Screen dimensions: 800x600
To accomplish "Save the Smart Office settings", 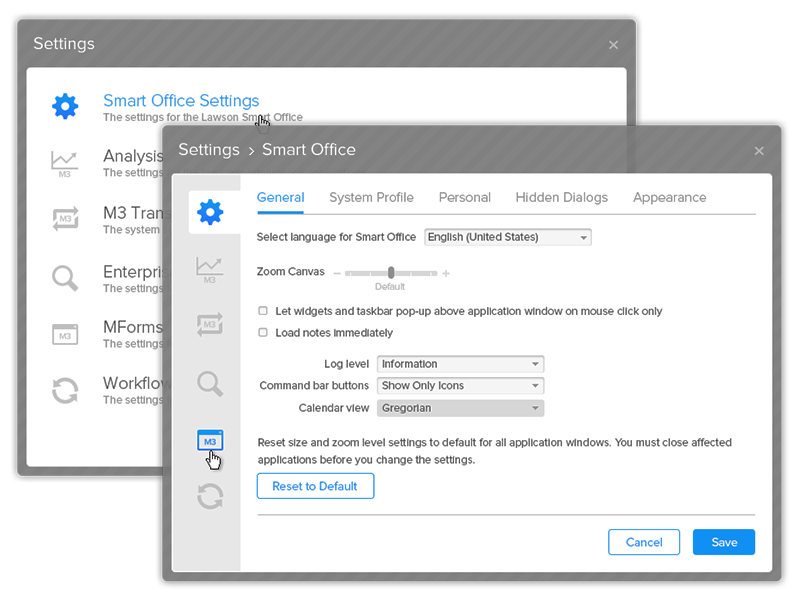I will pos(724,542).
